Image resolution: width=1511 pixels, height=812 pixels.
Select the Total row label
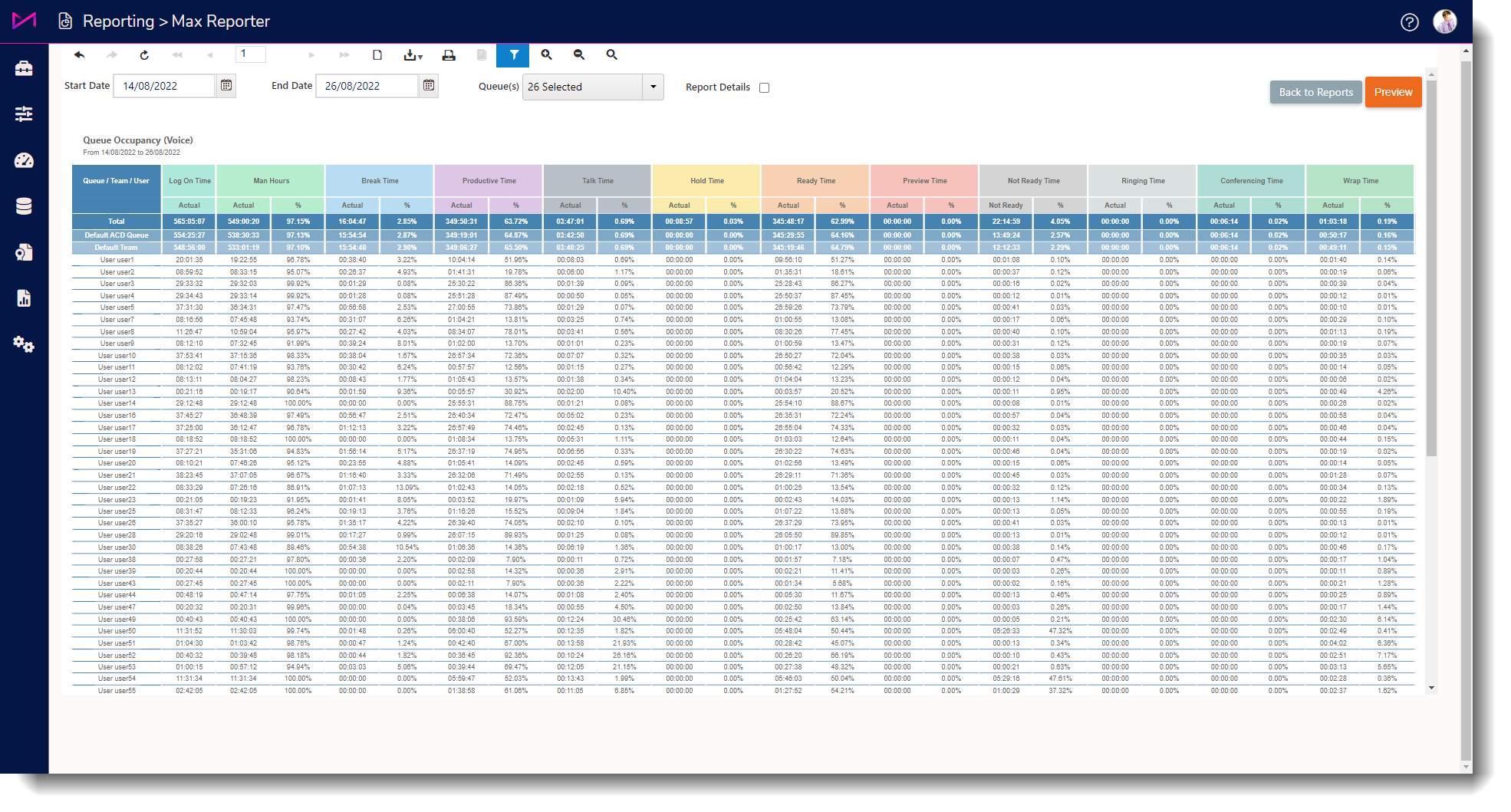pos(117,222)
